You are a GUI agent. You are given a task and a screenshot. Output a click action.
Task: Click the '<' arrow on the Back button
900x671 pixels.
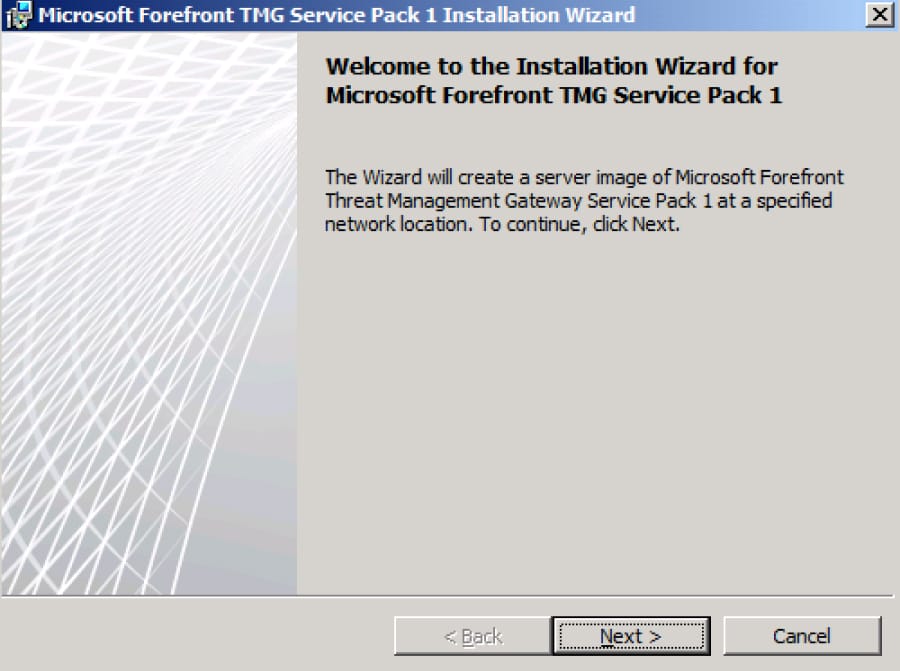click(x=451, y=637)
